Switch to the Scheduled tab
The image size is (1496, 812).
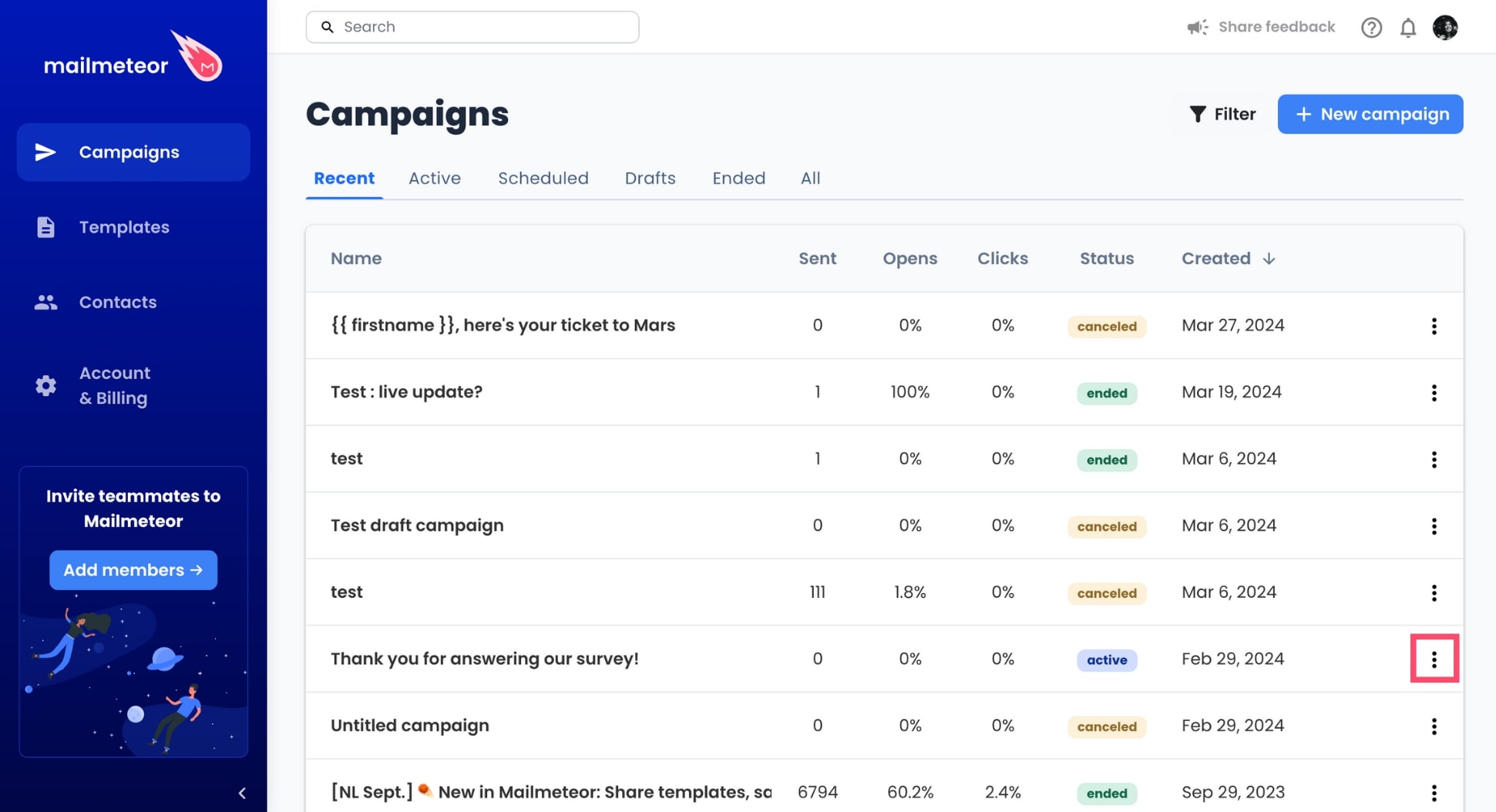pyautogui.click(x=543, y=179)
